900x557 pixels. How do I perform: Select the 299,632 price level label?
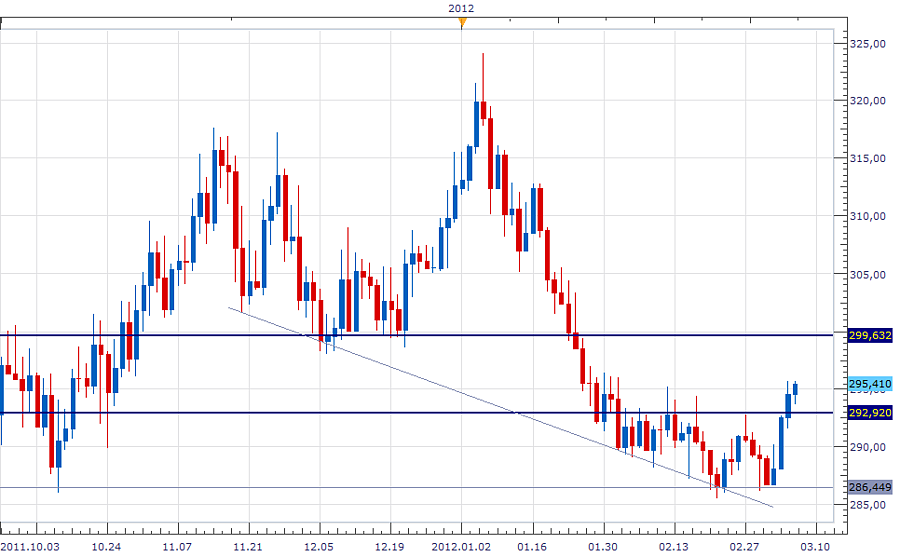click(x=869, y=336)
